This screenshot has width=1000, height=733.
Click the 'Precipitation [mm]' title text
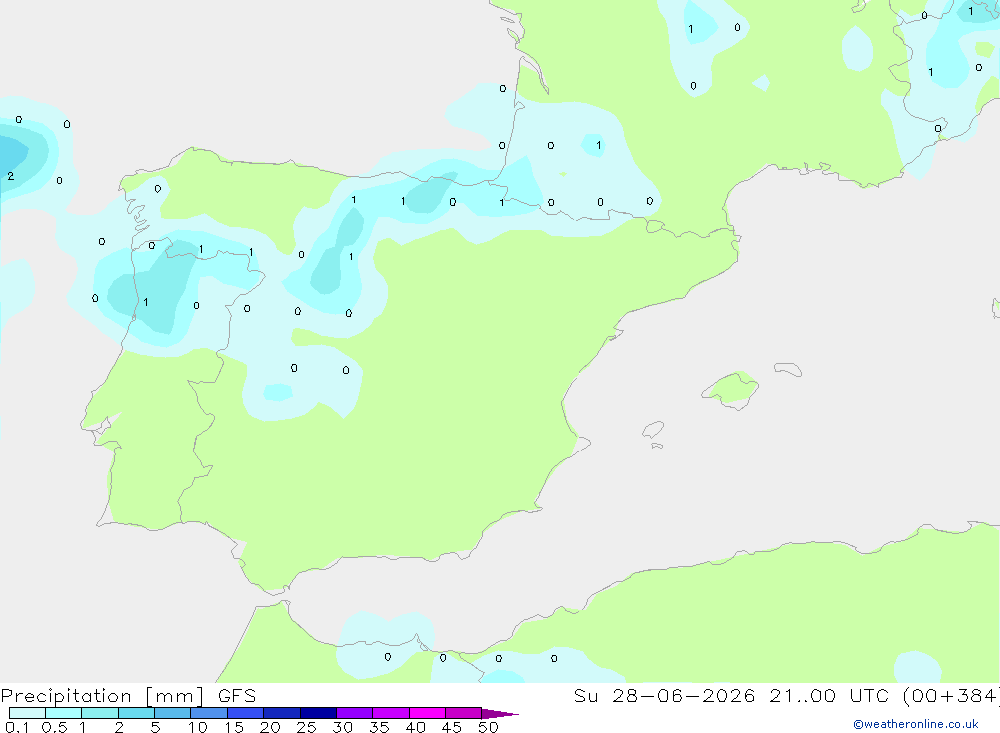[102, 696]
